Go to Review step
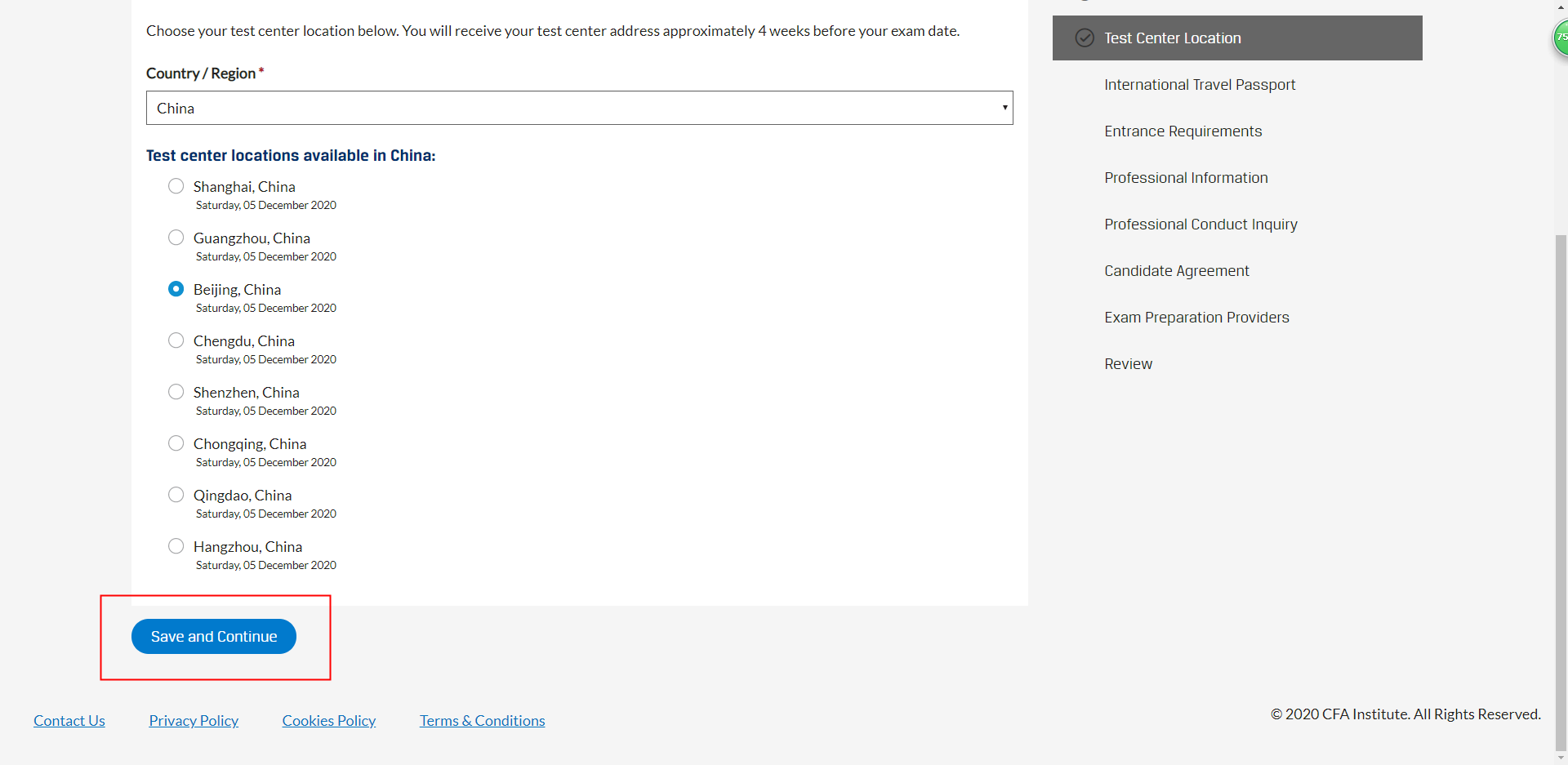The width and height of the screenshot is (1568, 765). [x=1128, y=364]
